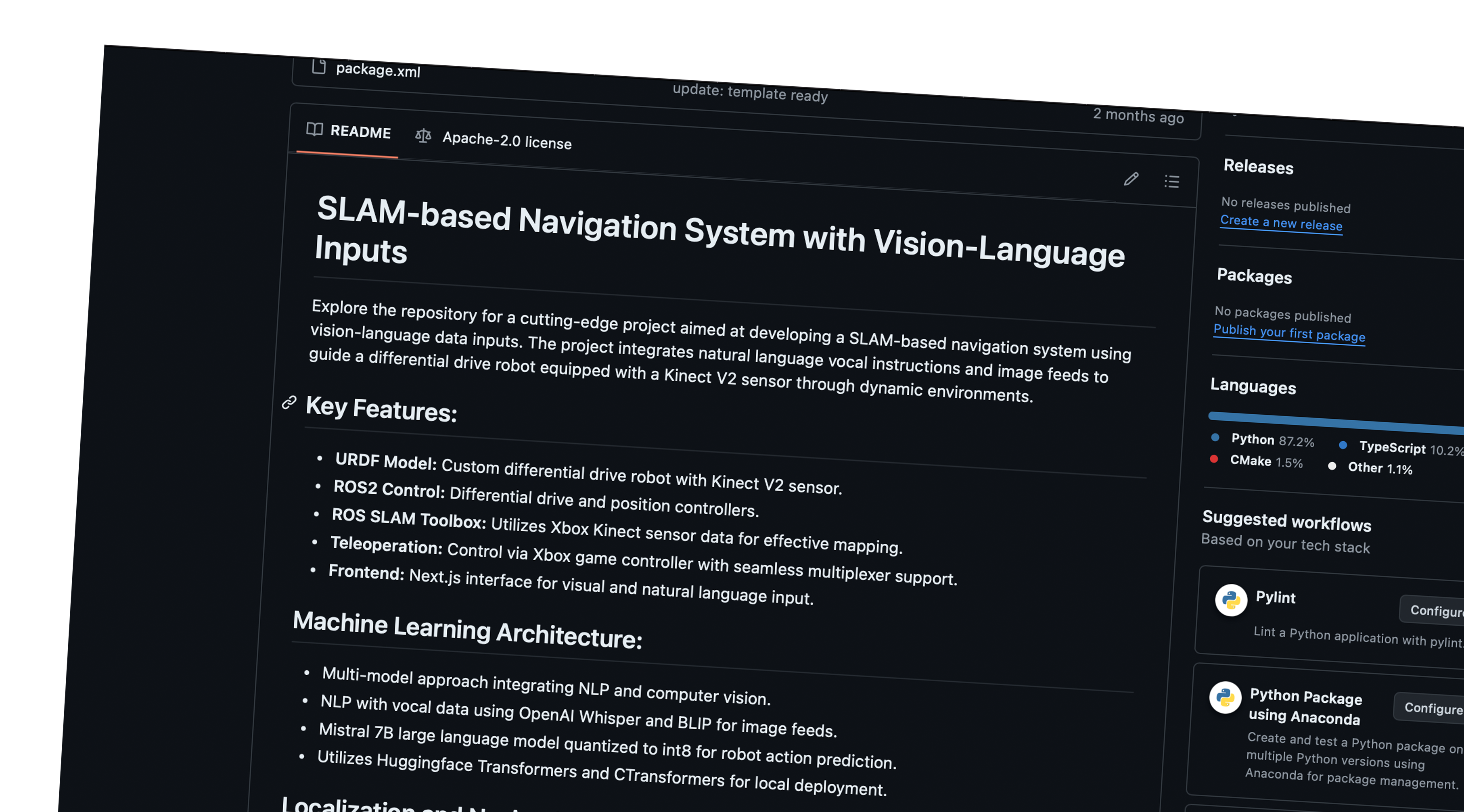Click the blue TypeScript color dot
The image size is (1464, 812).
pos(1343,445)
